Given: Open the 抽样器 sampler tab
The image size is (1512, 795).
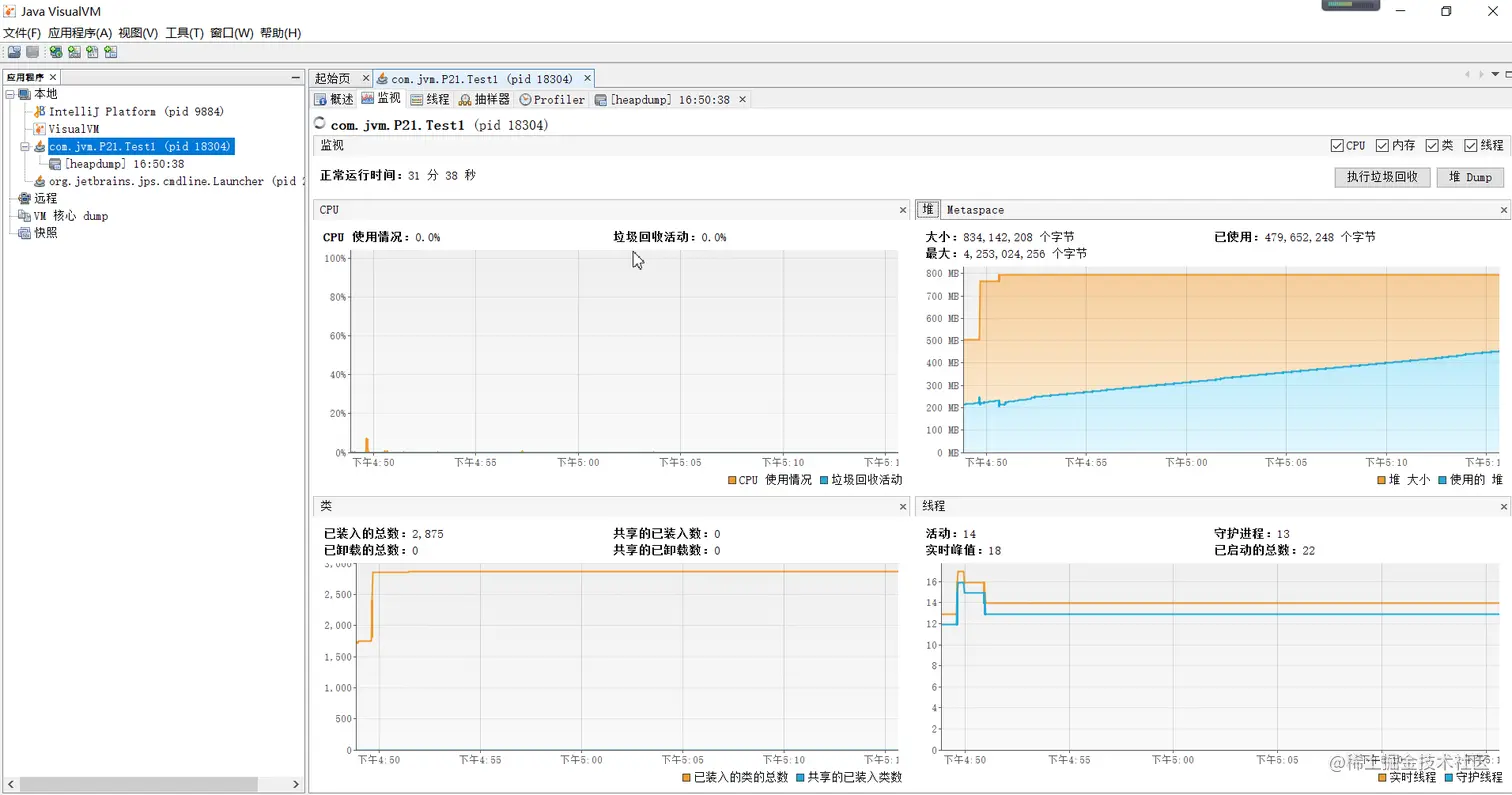Looking at the screenshot, I should tap(485, 100).
